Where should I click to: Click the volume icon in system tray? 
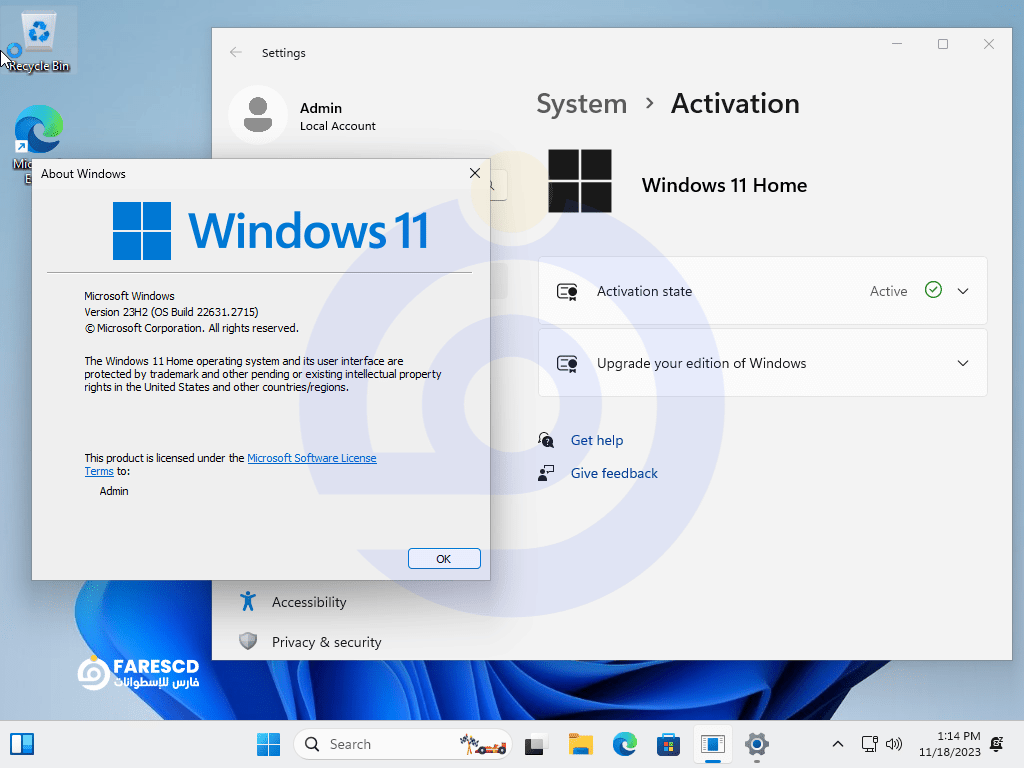(893, 744)
